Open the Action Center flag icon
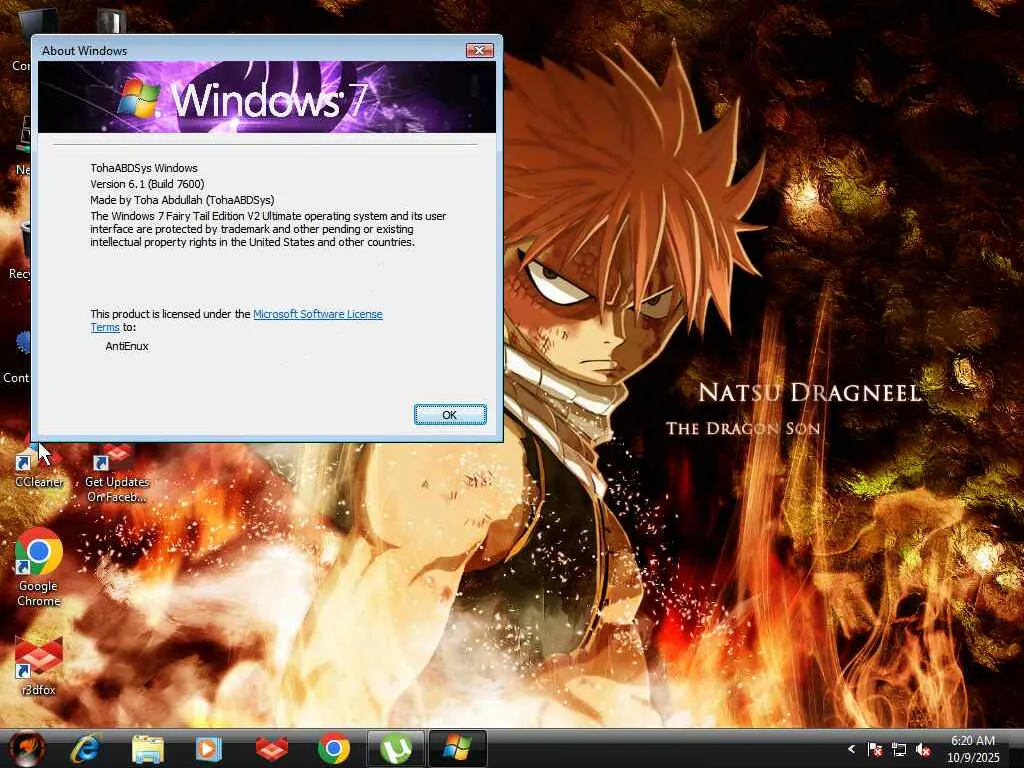Image resolution: width=1024 pixels, height=768 pixels. (x=874, y=750)
